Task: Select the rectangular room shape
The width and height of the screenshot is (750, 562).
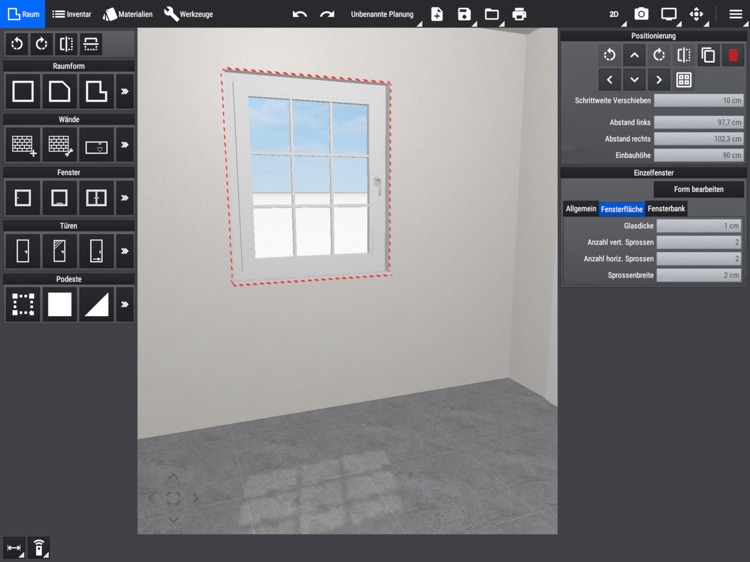Action: click(x=22, y=91)
